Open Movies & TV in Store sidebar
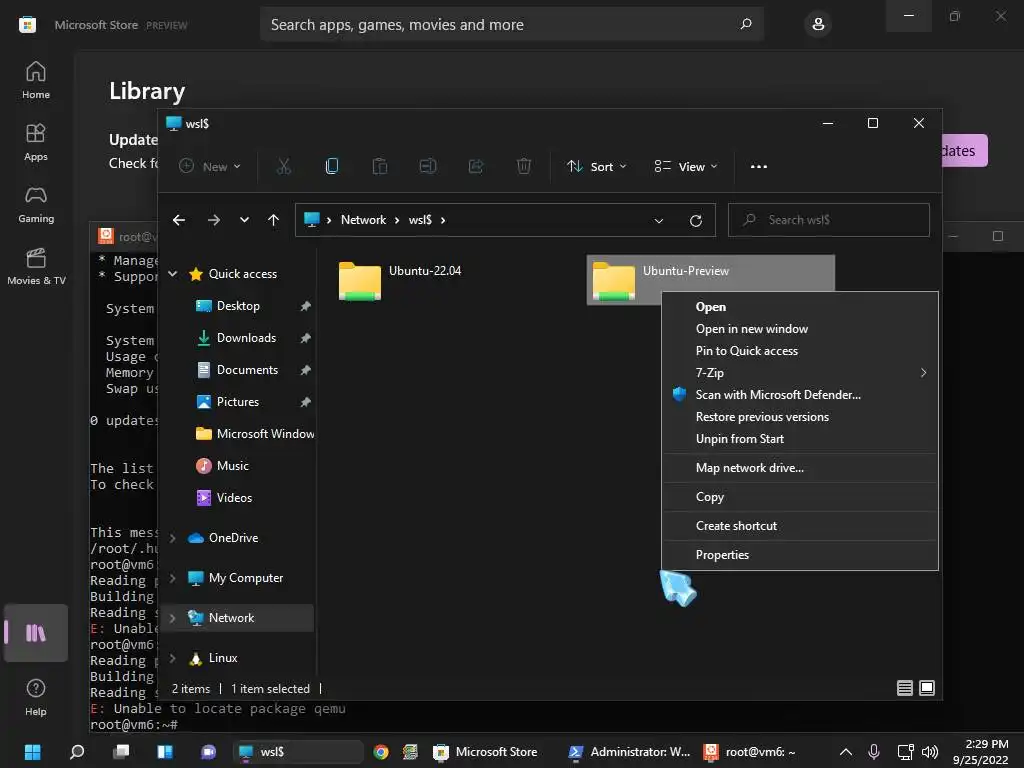This screenshot has width=1024, height=768. click(36, 266)
